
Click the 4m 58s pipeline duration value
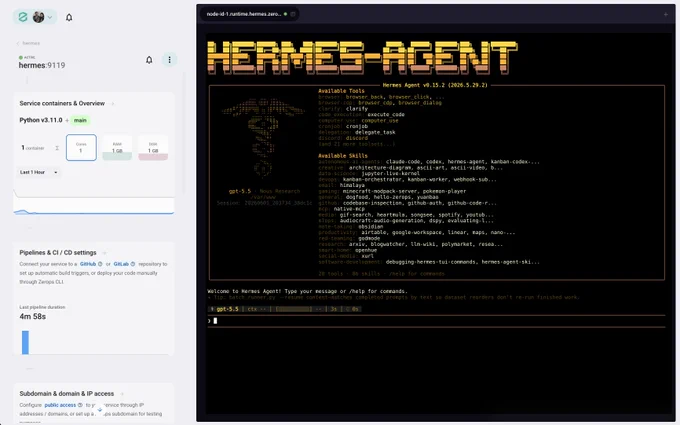tap(33, 317)
